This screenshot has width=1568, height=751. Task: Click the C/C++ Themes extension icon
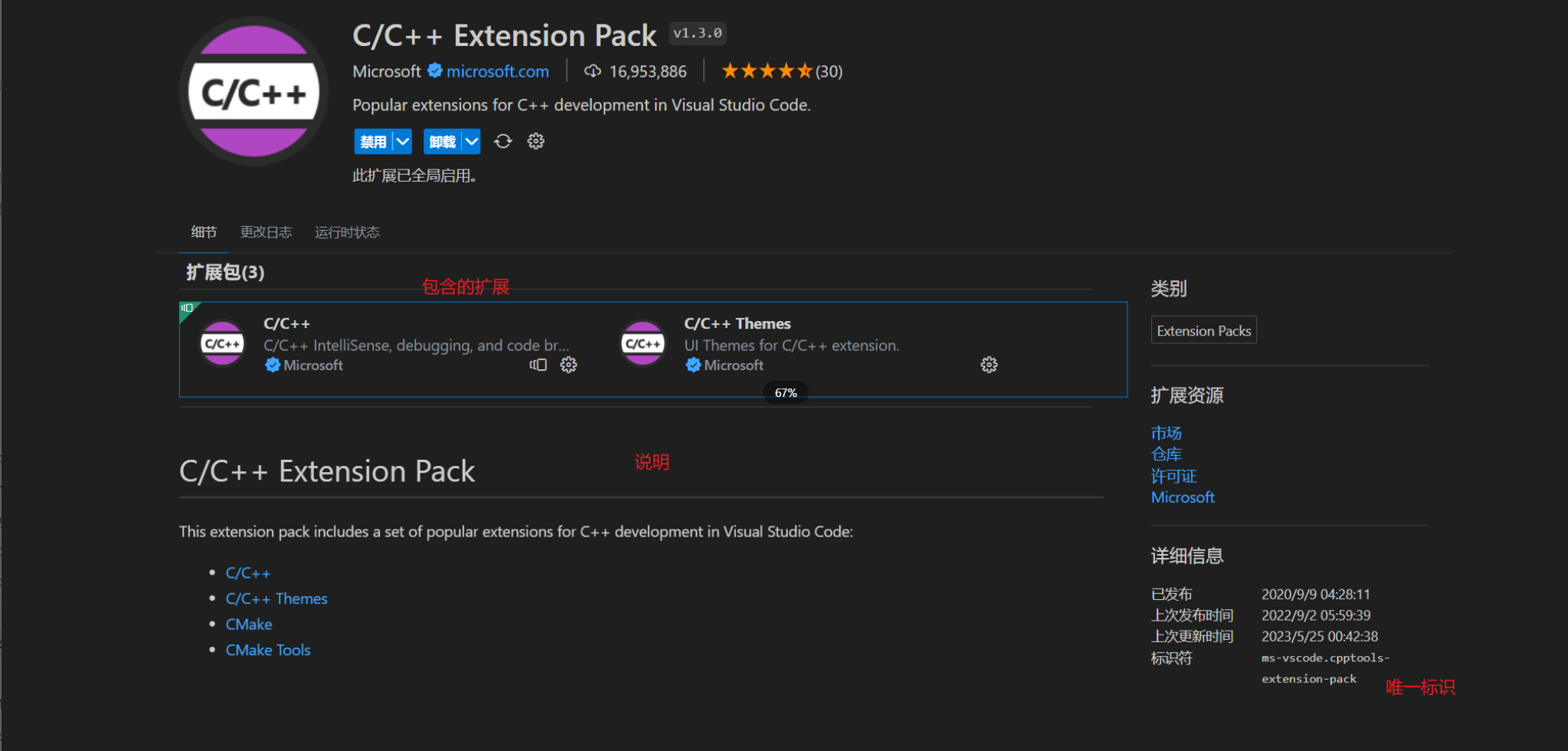click(643, 343)
